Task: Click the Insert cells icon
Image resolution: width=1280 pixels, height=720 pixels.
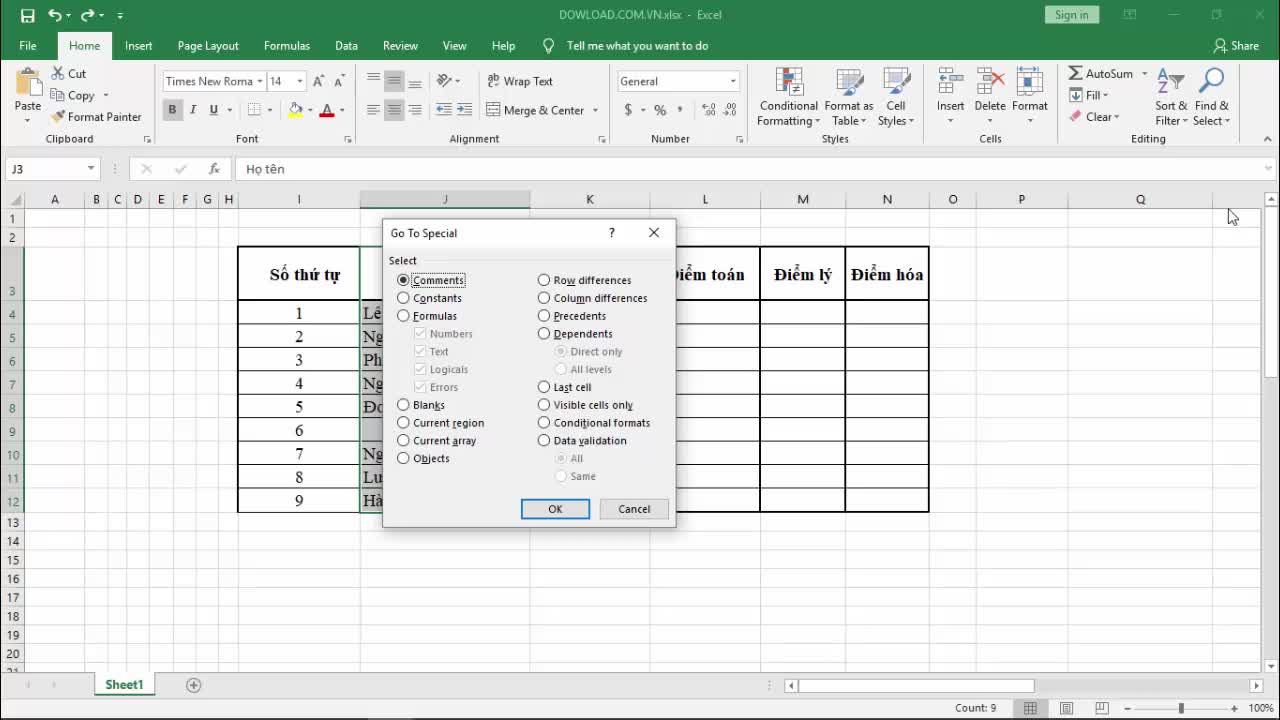Action: [x=951, y=83]
